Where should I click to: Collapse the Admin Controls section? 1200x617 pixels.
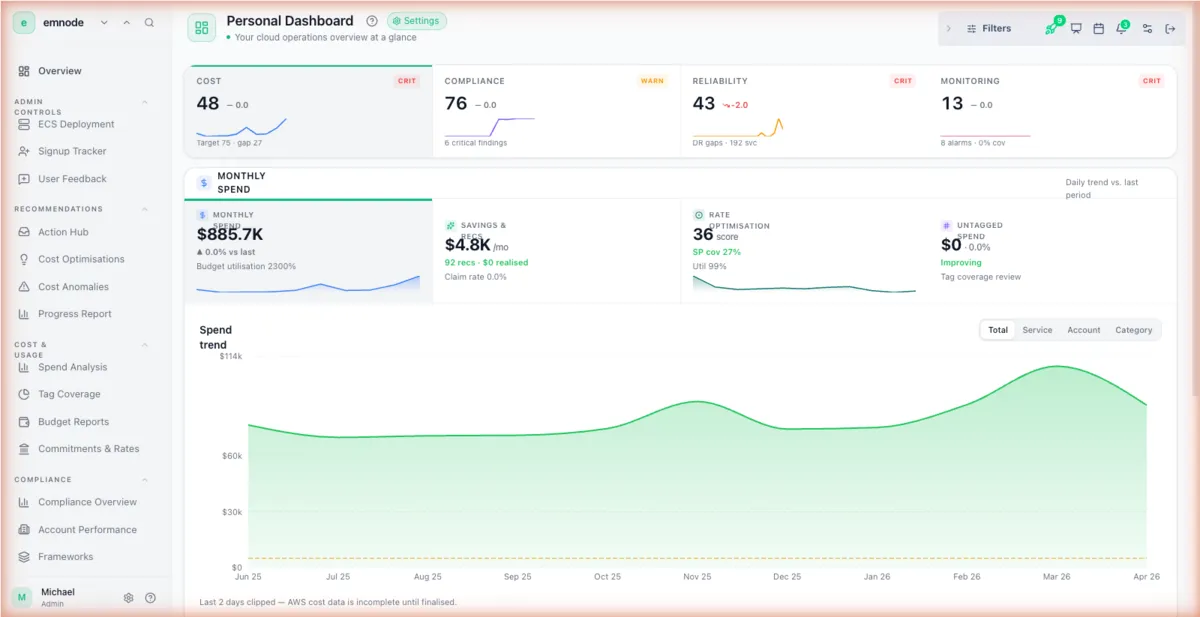(x=145, y=102)
